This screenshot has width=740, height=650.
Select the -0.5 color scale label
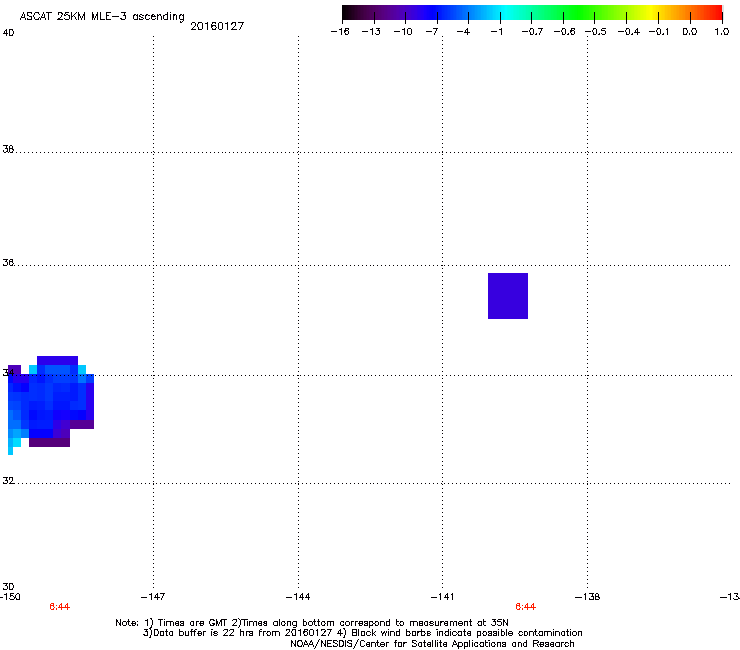[x=596, y=32]
